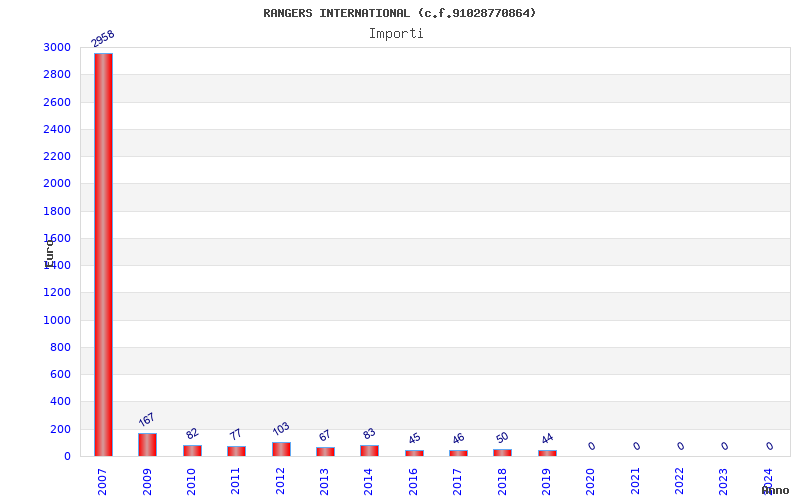The height and width of the screenshot is (500, 800).
Task: Click the 167 value label
Action: (146, 419)
